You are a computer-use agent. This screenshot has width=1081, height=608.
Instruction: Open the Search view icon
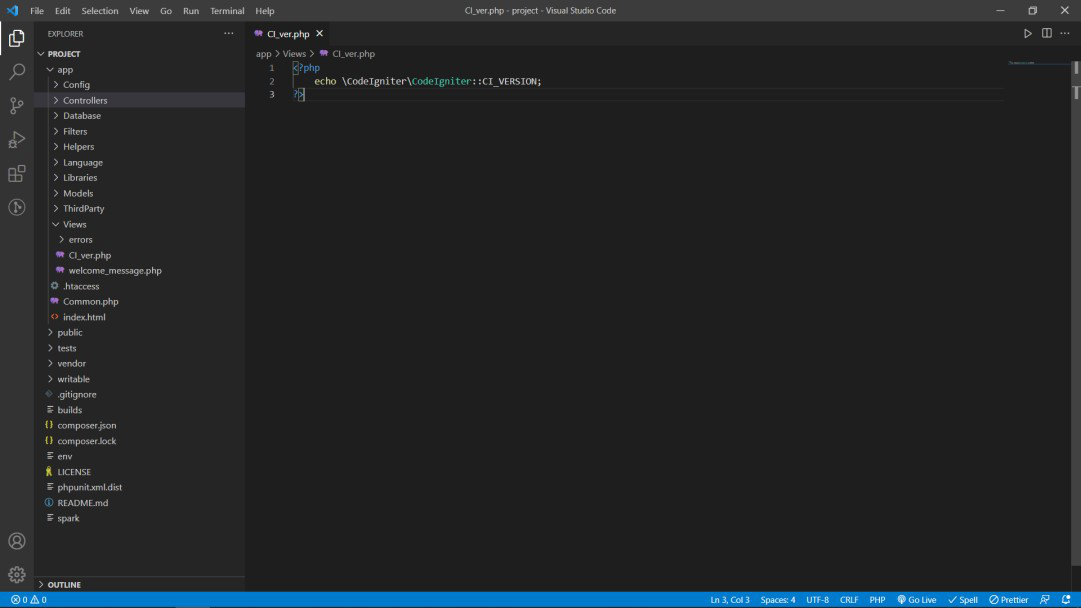point(17,72)
